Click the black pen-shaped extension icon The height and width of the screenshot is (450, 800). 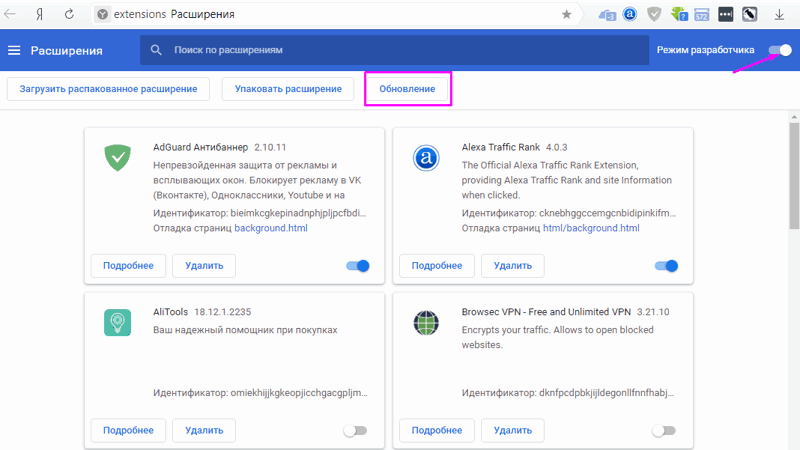[749, 14]
